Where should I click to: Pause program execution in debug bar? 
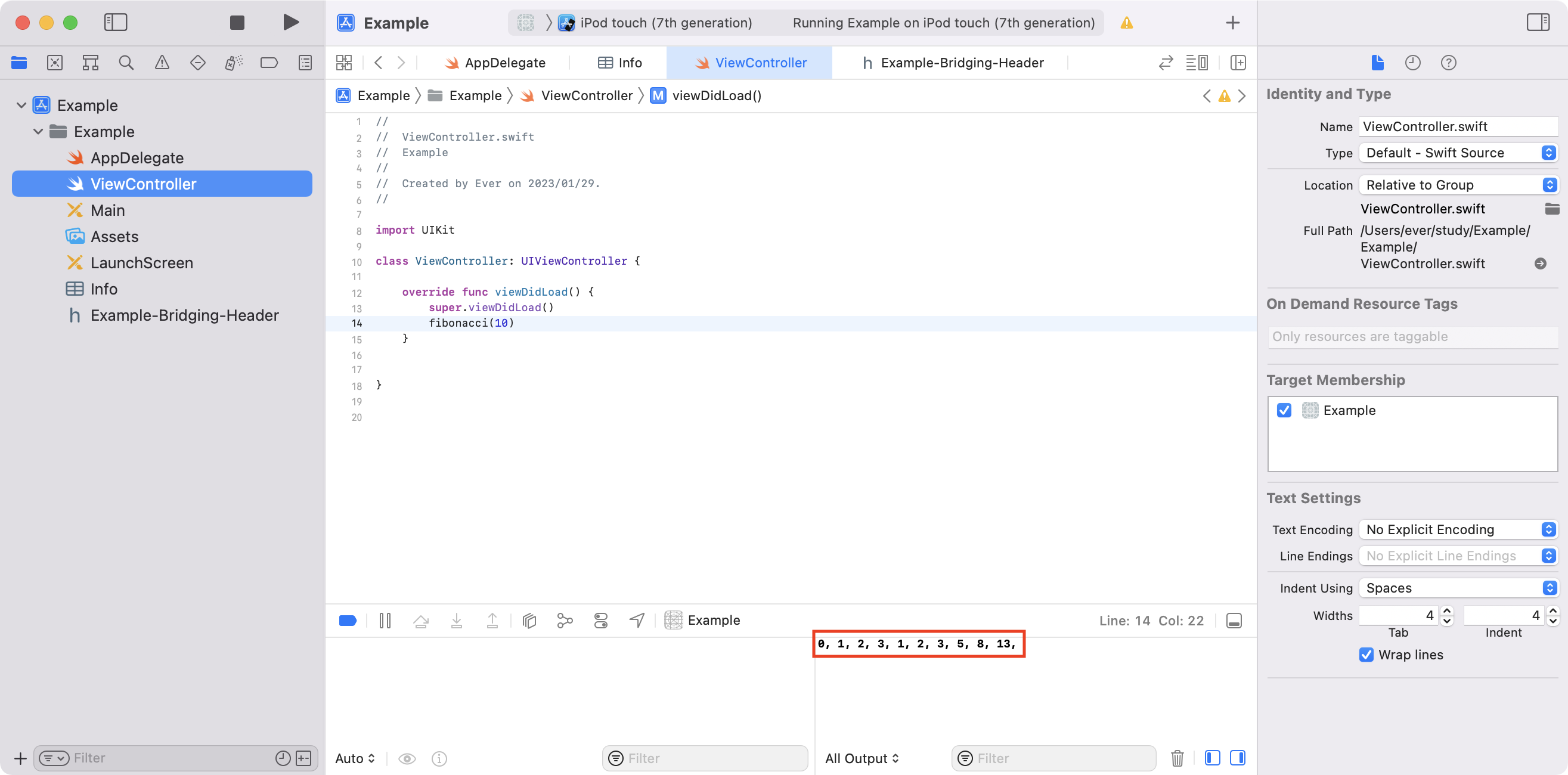(385, 621)
